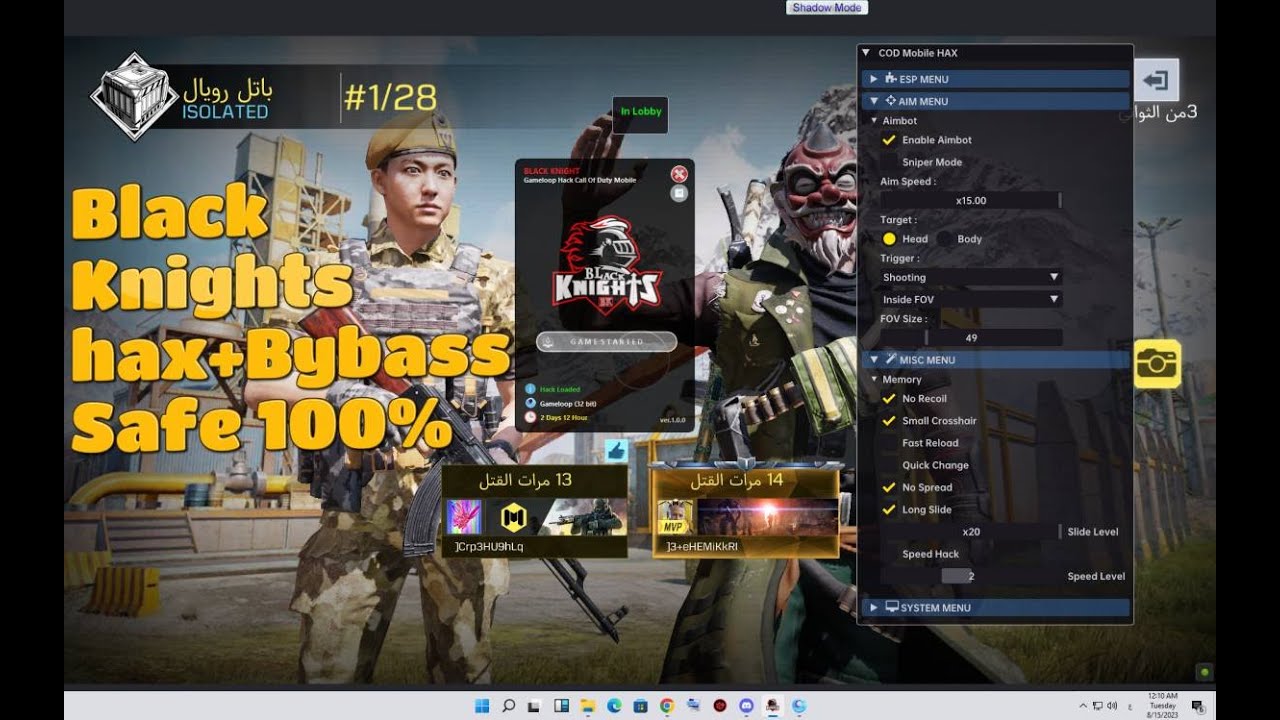Expand the SYSTEM MENU section arrow

click(874, 608)
